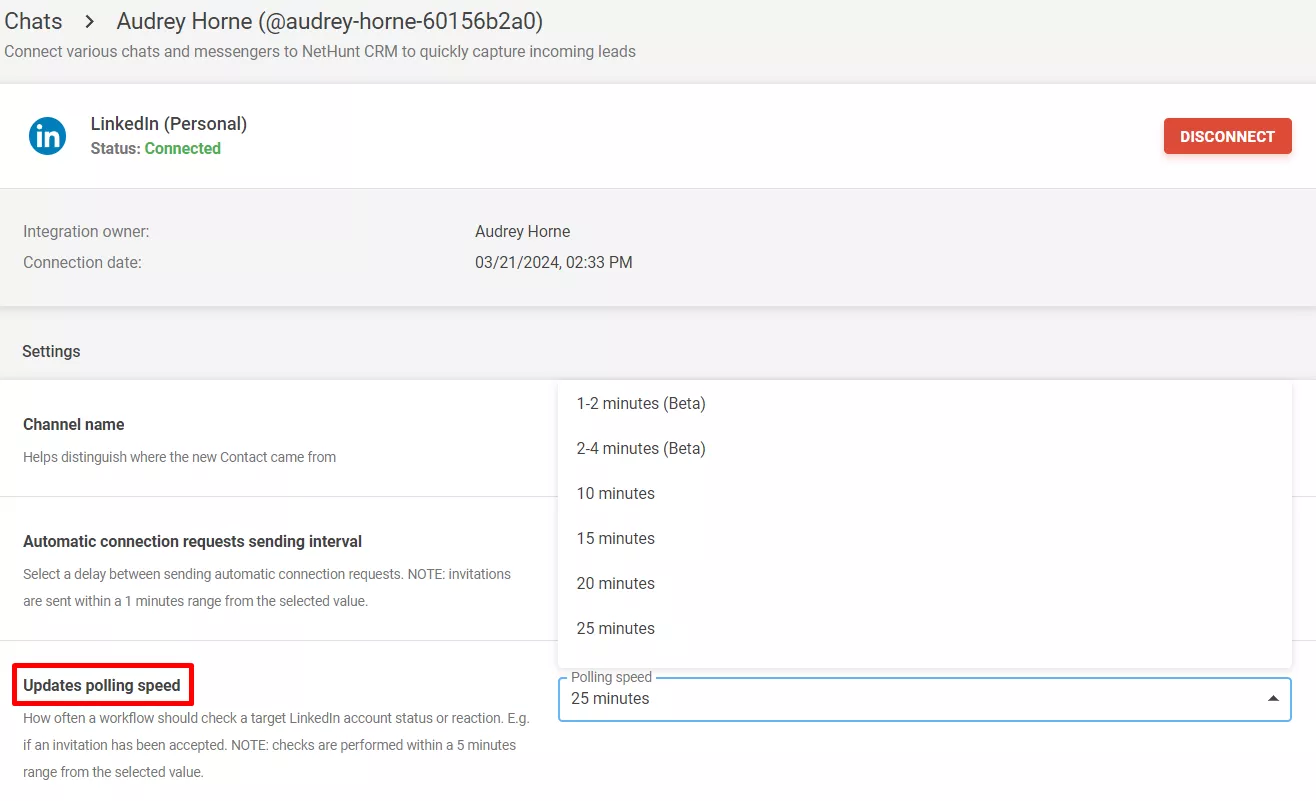1316x801 pixels.
Task: Pick the 25 minutes list option
Action: tap(925, 629)
